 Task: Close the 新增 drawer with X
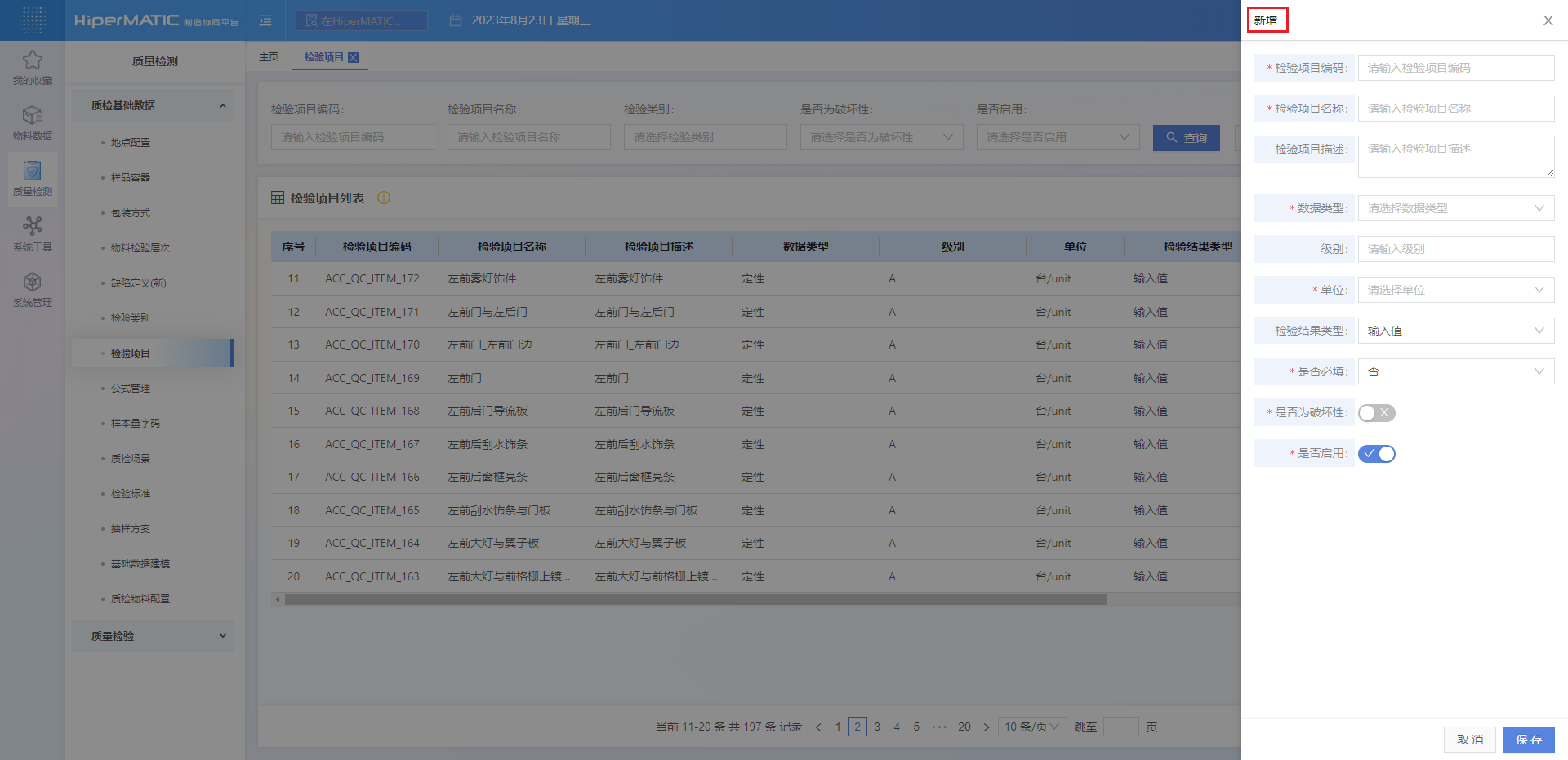(1548, 20)
